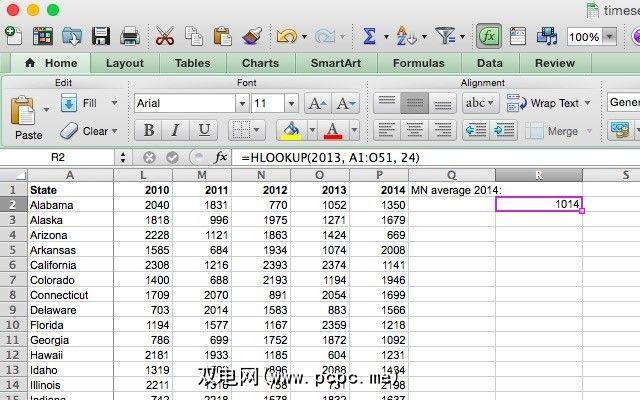The width and height of the screenshot is (640, 400).
Task: Cut with the scissors icon
Action: [165, 36]
